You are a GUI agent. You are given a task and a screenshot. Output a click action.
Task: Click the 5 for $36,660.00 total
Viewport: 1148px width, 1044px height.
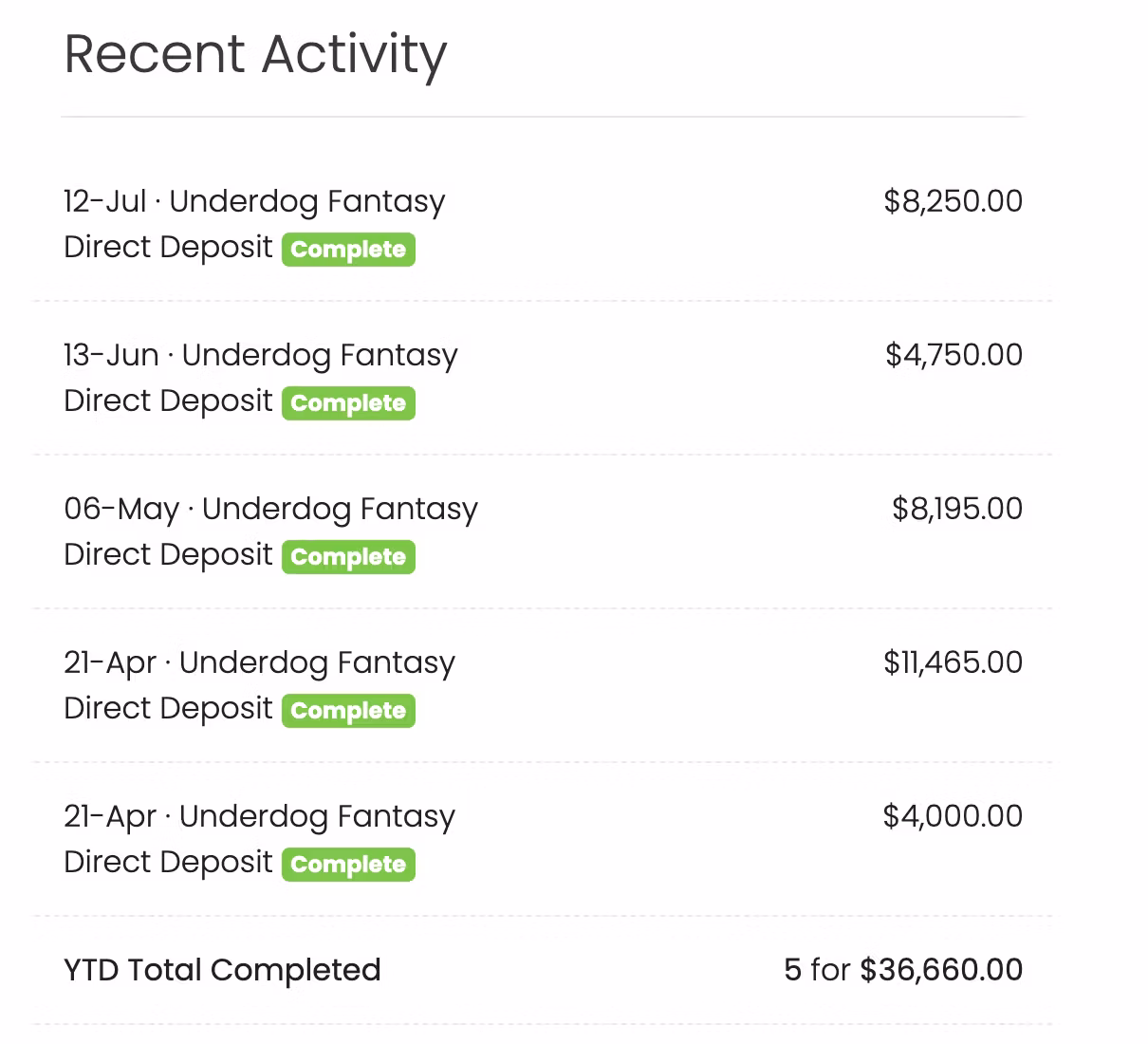click(x=903, y=970)
